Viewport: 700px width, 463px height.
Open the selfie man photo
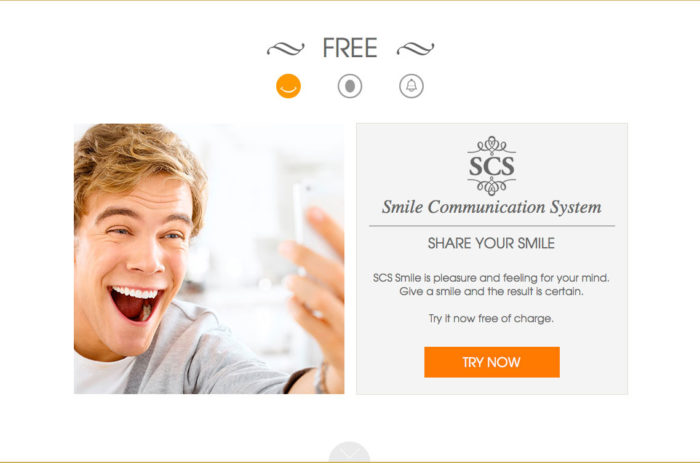(209, 259)
